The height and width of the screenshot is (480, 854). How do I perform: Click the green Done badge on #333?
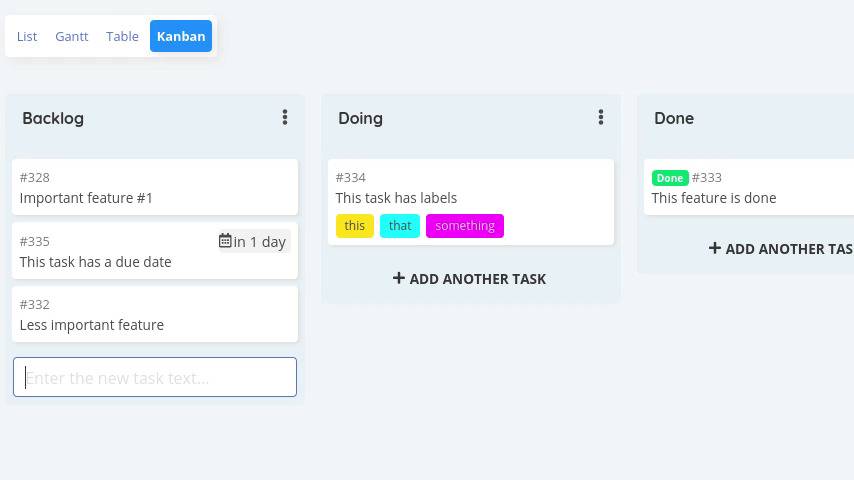coord(670,178)
